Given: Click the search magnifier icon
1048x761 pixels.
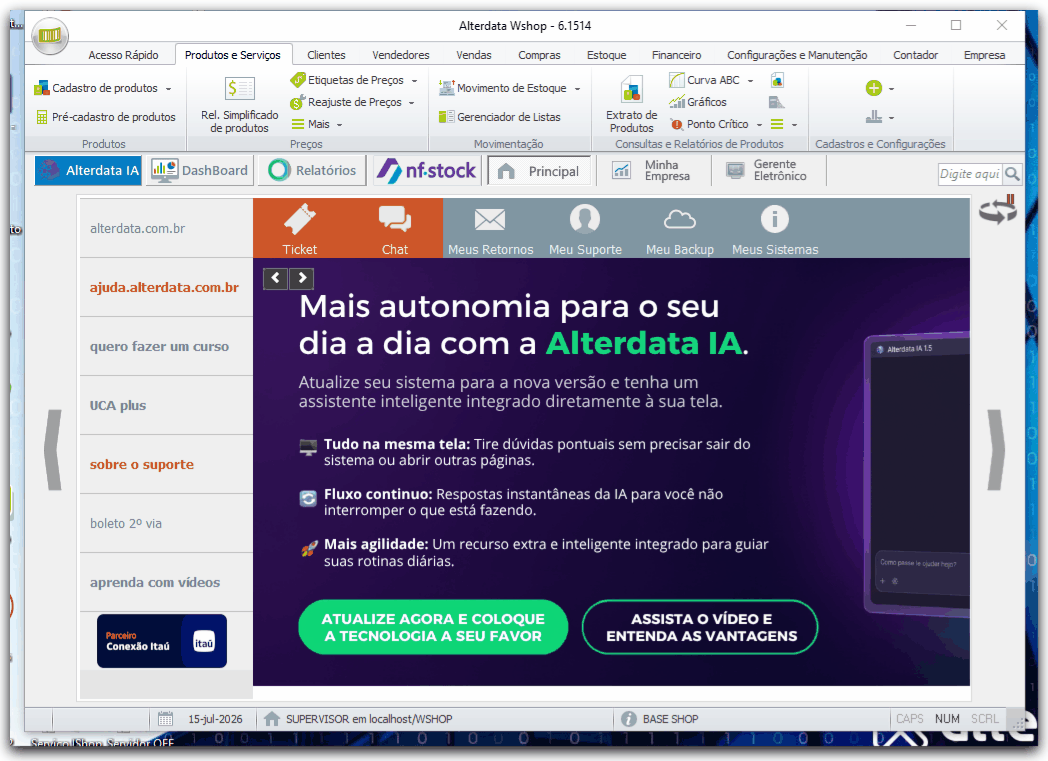Looking at the screenshot, I should 1013,174.
